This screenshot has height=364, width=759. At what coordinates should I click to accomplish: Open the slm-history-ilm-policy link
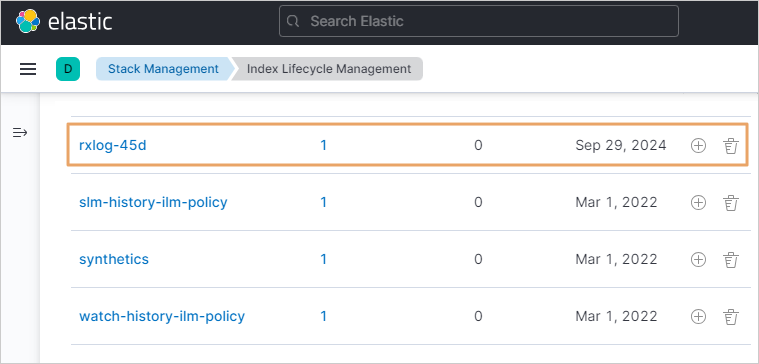(x=153, y=202)
